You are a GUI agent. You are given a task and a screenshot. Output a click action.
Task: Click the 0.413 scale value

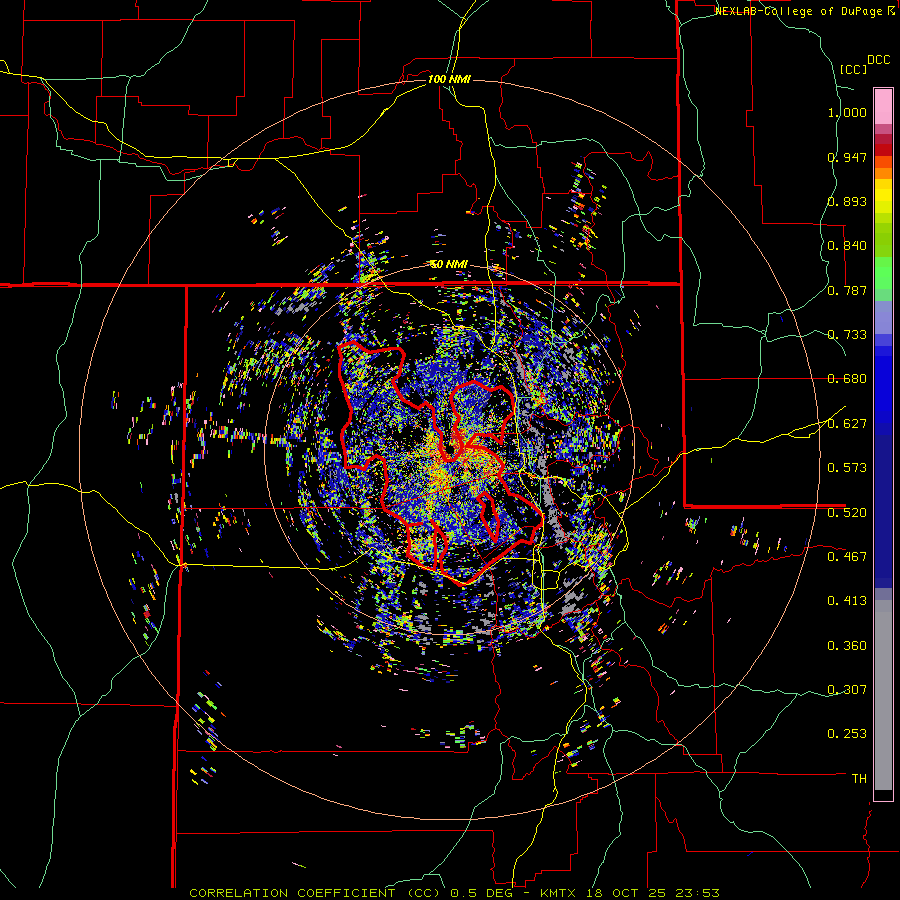[x=847, y=601]
